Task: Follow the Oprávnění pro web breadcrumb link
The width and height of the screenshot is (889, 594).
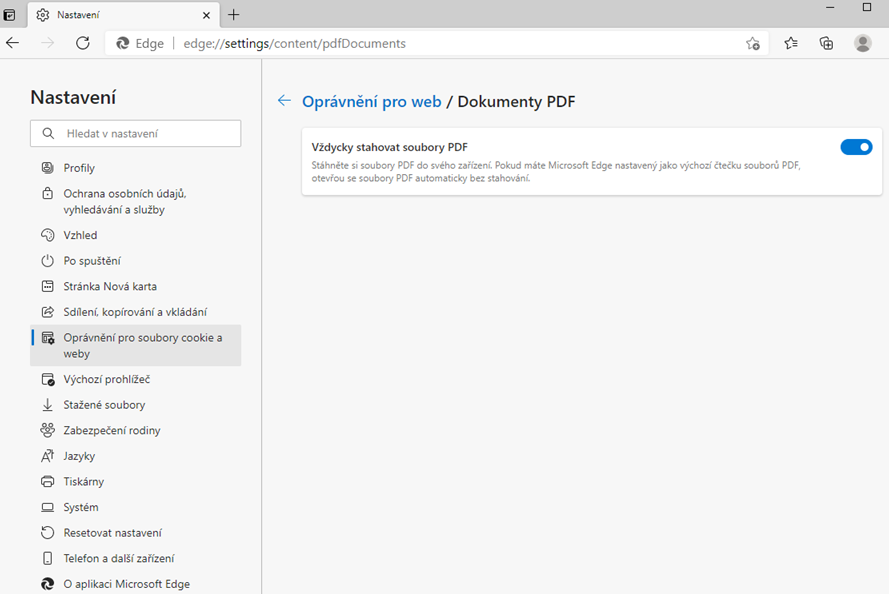Action: 371,101
